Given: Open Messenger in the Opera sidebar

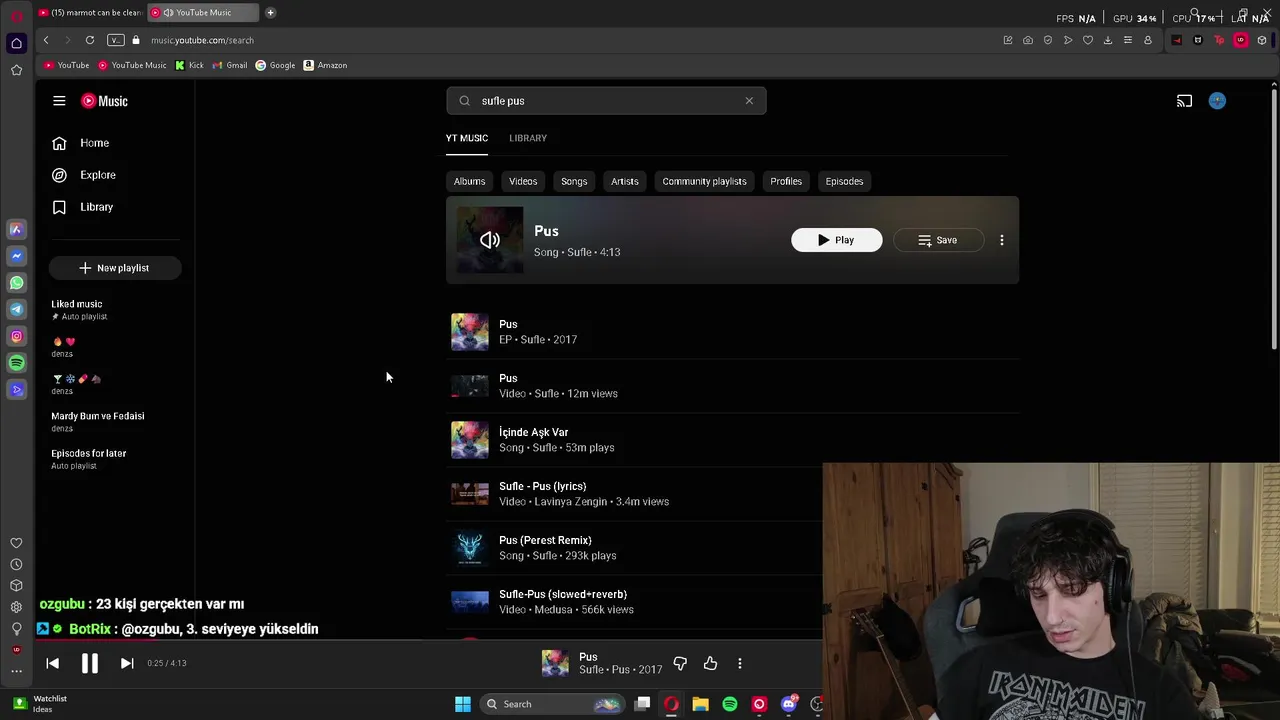Looking at the screenshot, I should point(16,256).
